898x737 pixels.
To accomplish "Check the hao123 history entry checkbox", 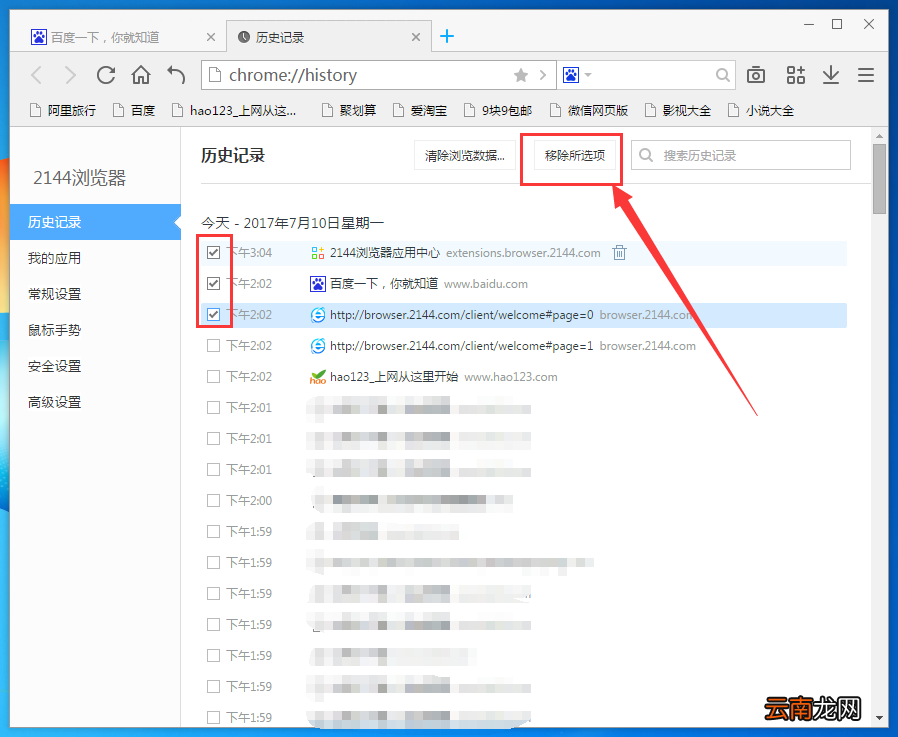I will (x=214, y=376).
